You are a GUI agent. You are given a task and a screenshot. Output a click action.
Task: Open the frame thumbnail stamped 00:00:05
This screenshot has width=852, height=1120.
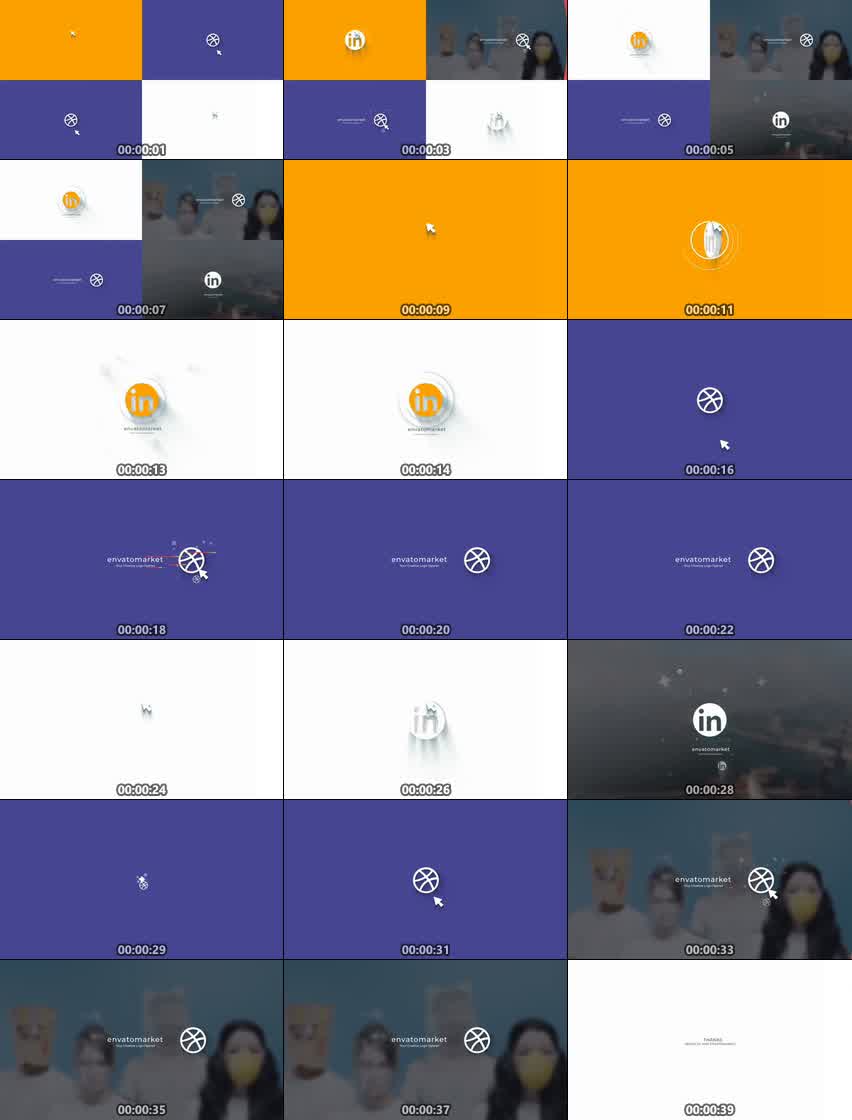tap(710, 79)
